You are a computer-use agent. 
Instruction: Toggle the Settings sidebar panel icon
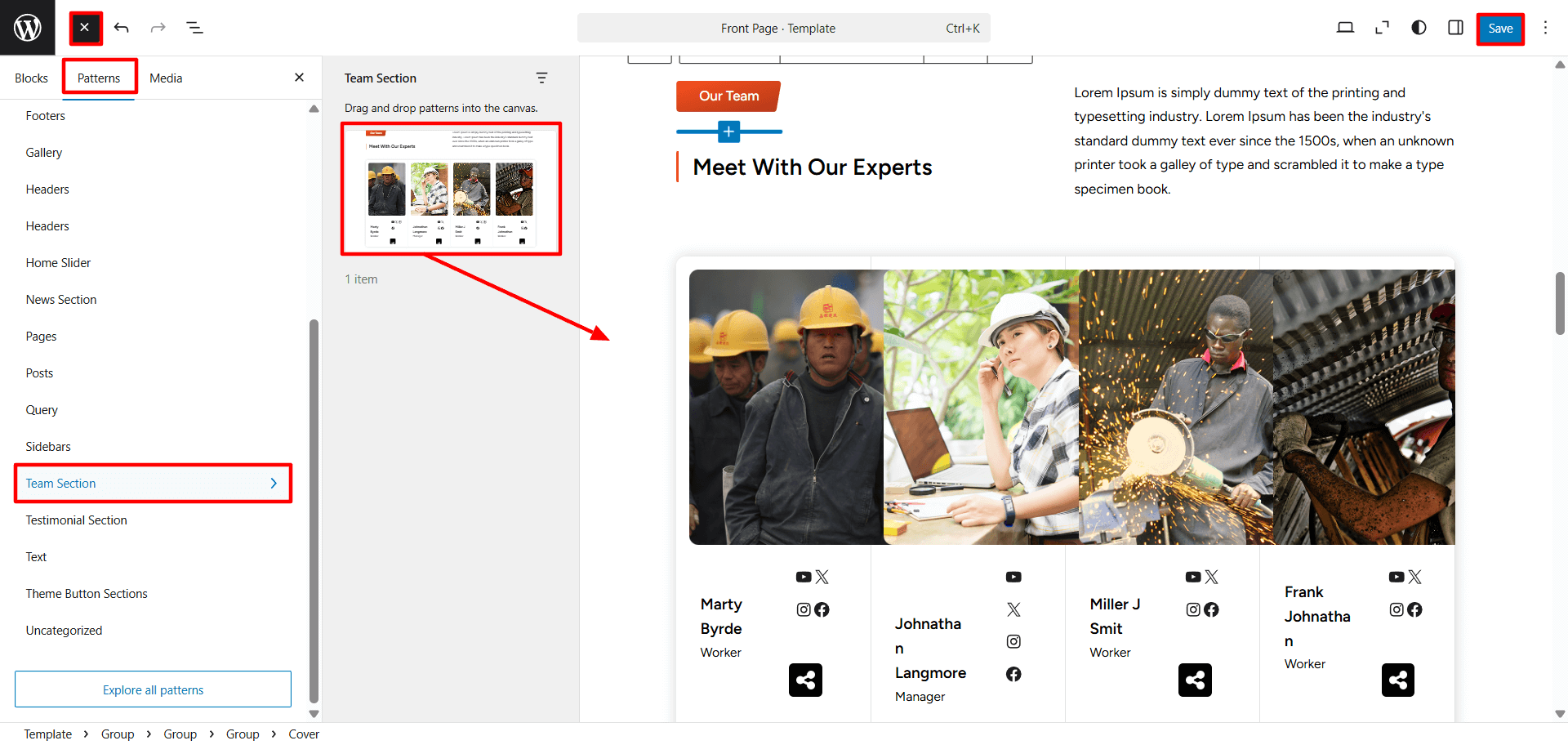click(1455, 28)
